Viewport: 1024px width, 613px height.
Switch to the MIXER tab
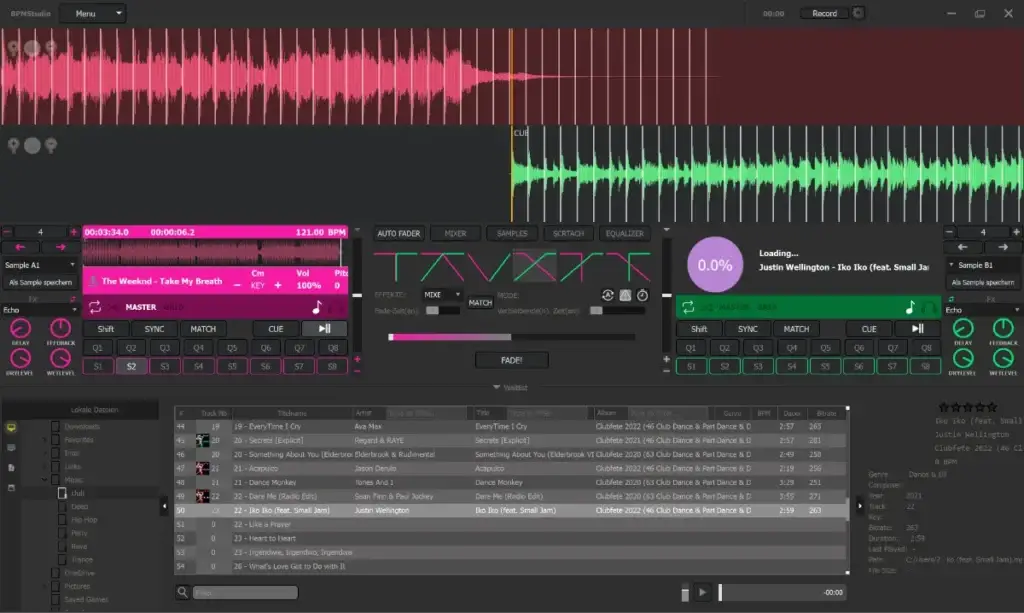pos(455,234)
